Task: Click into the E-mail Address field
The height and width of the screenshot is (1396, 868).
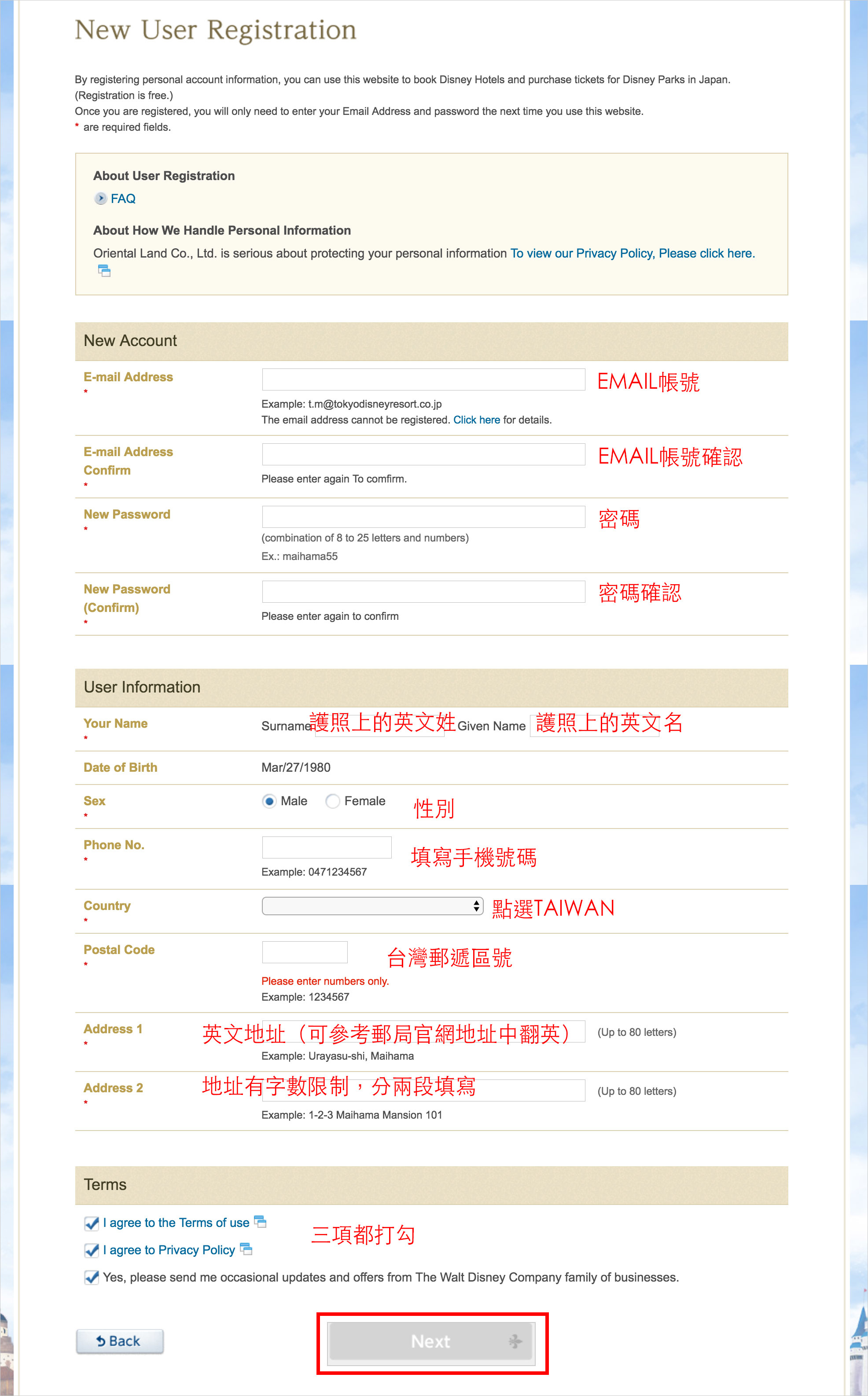Action: (423, 379)
